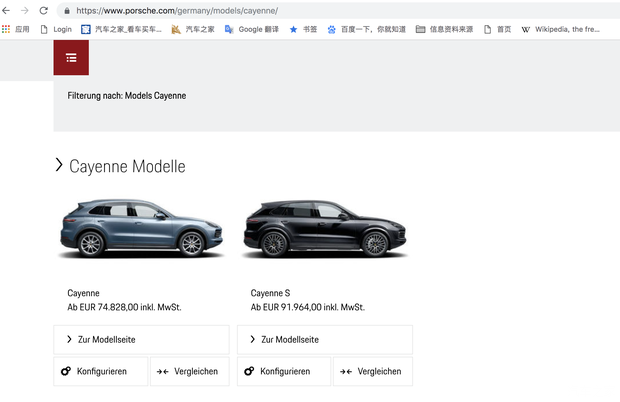Reload the page with refresh icon
The width and height of the screenshot is (620, 402).
click(43, 10)
